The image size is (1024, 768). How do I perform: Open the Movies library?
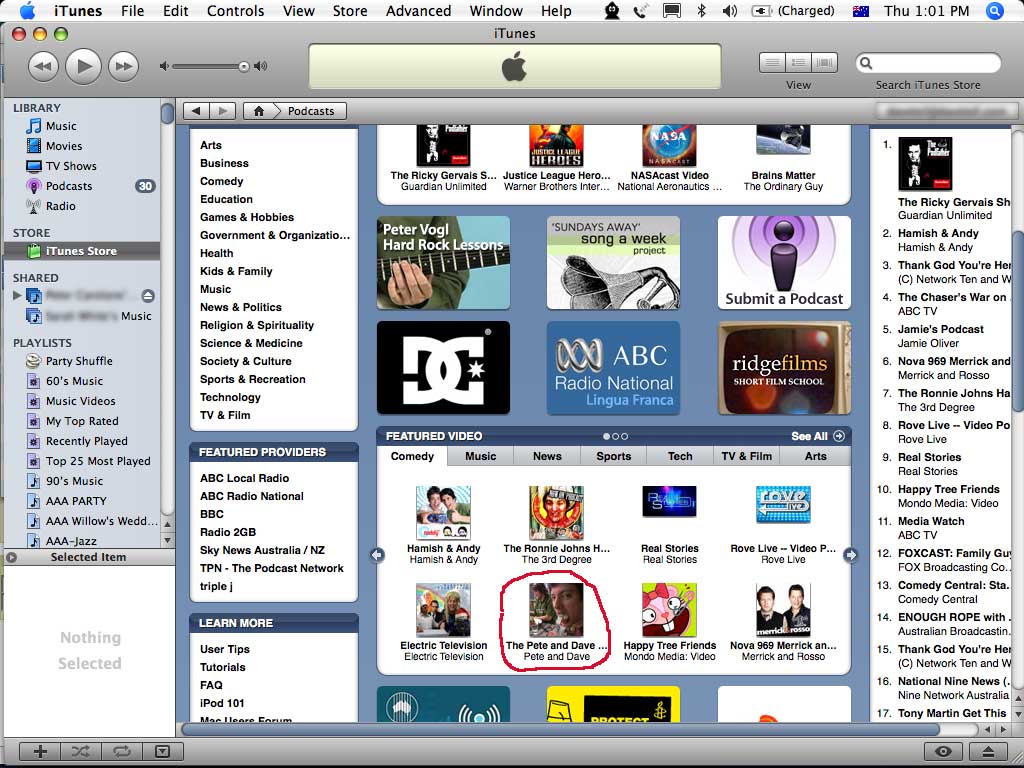click(63, 146)
